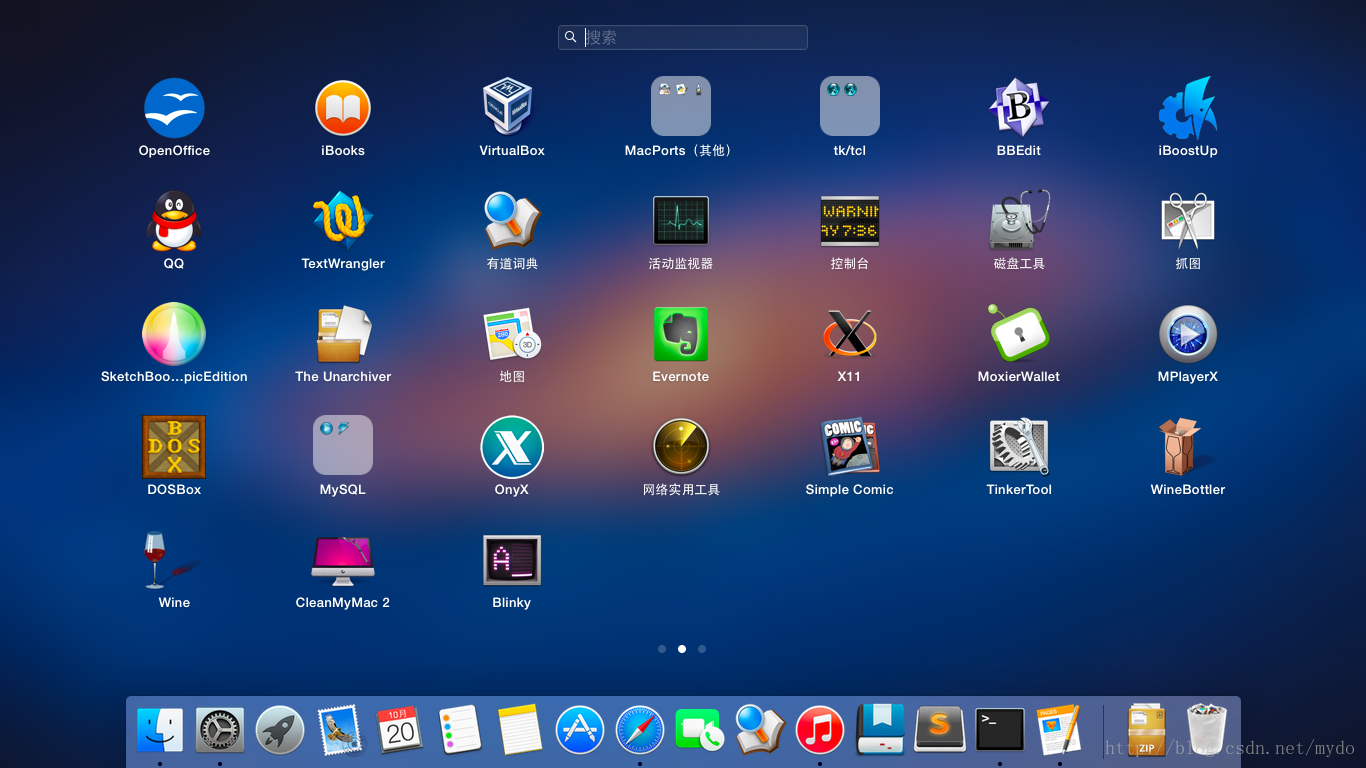
Task: Open 网络实用工具 Network Utility
Action: (681, 447)
